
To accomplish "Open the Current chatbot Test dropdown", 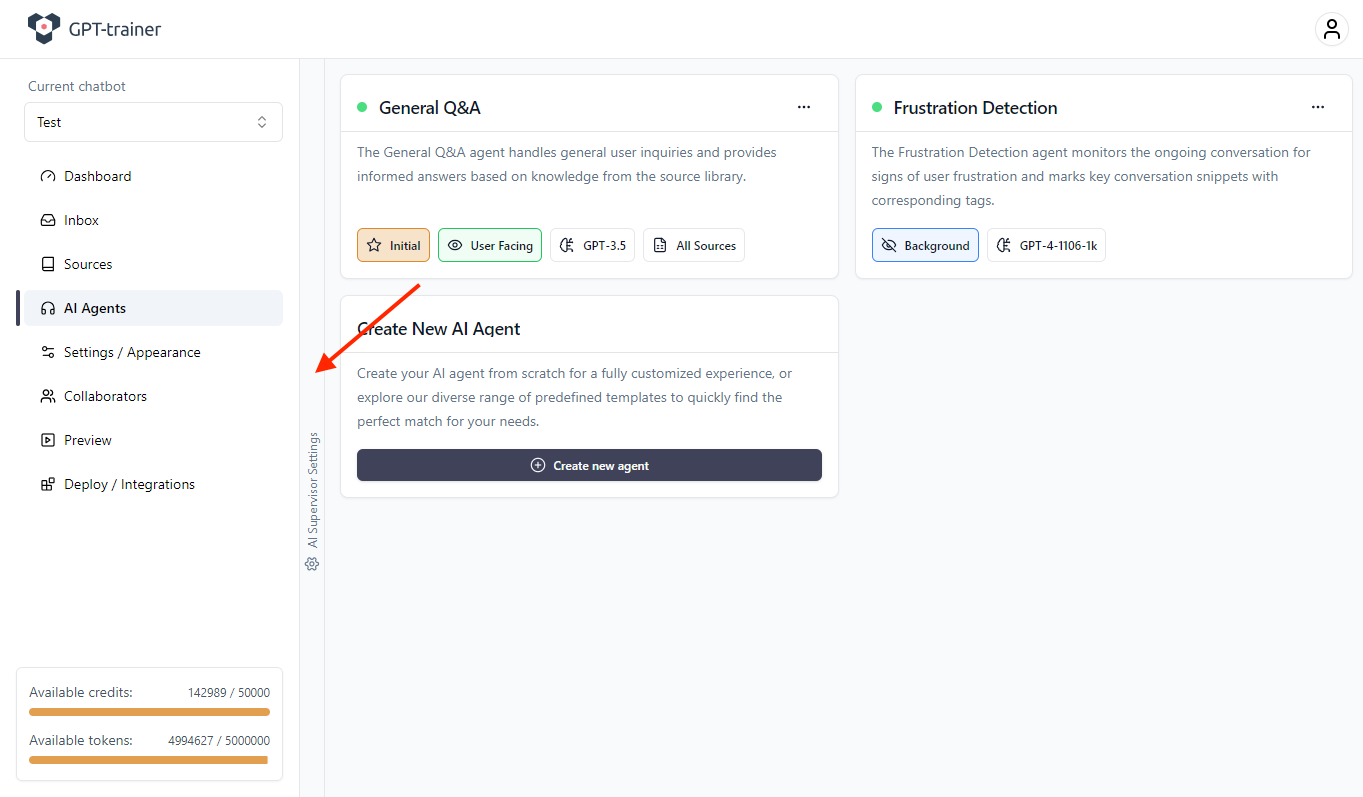I will 153,122.
